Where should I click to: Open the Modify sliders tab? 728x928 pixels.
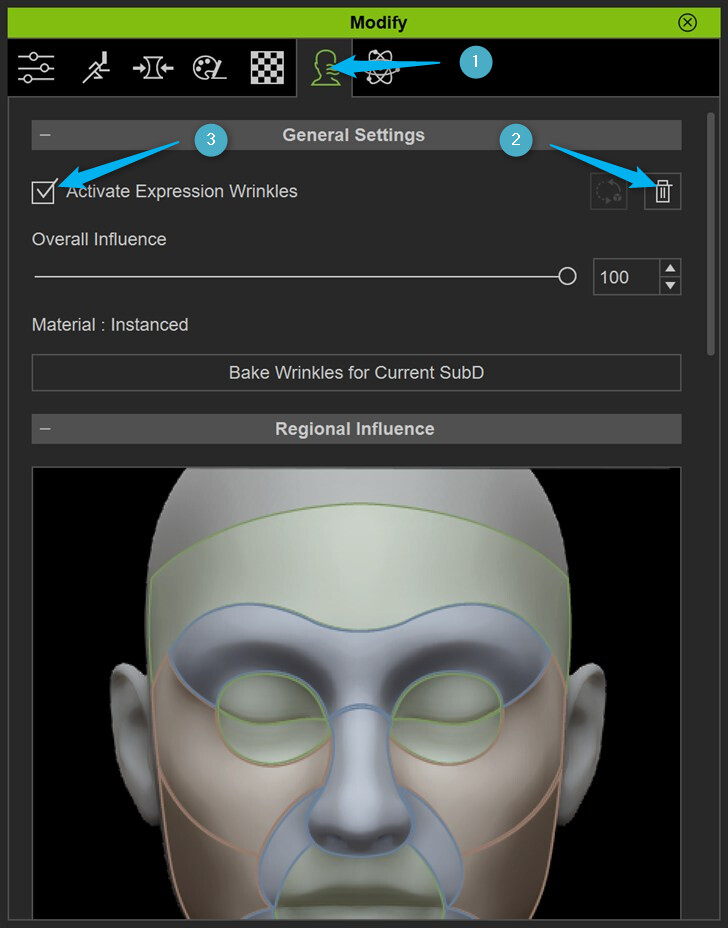pos(36,68)
